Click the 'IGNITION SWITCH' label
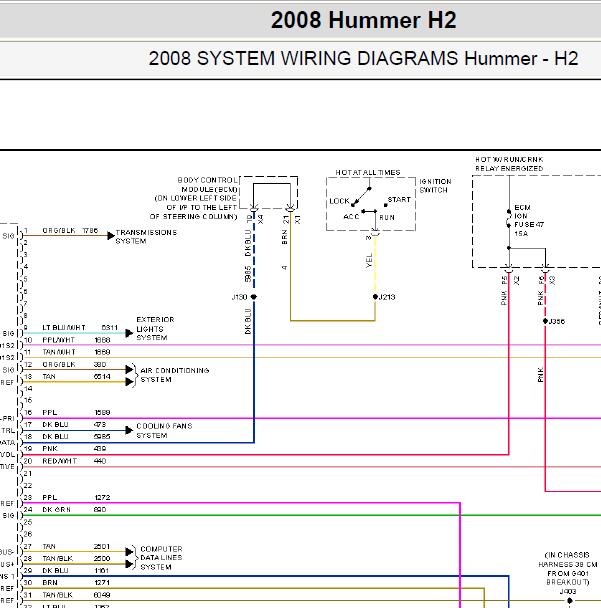 (x=435, y=186)
